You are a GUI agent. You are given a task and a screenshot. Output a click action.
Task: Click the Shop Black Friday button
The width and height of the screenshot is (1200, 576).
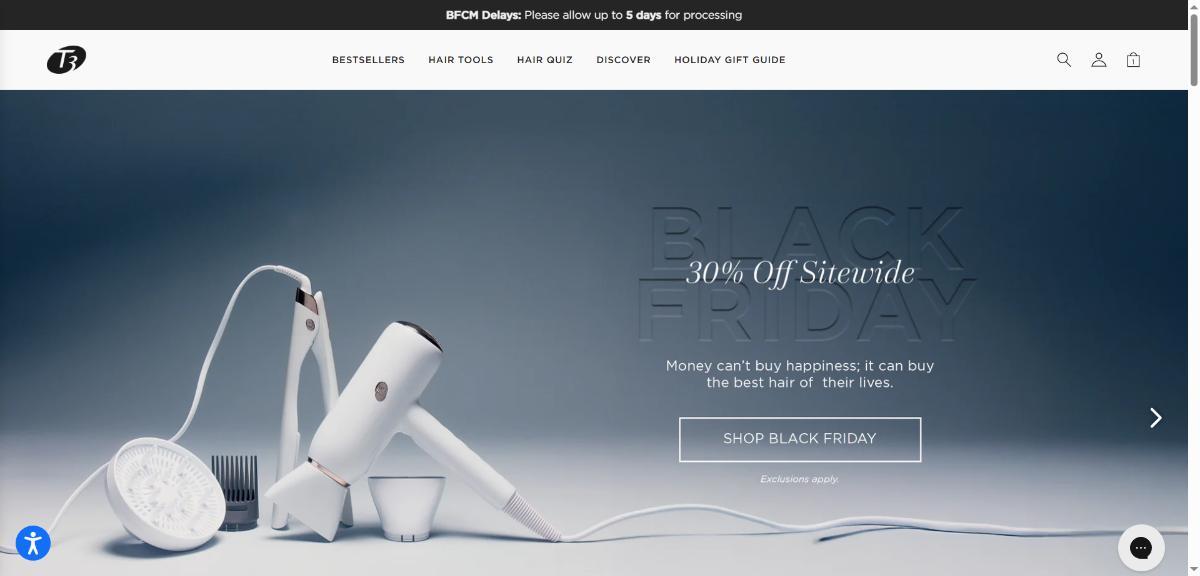click(x=800, y=439)
